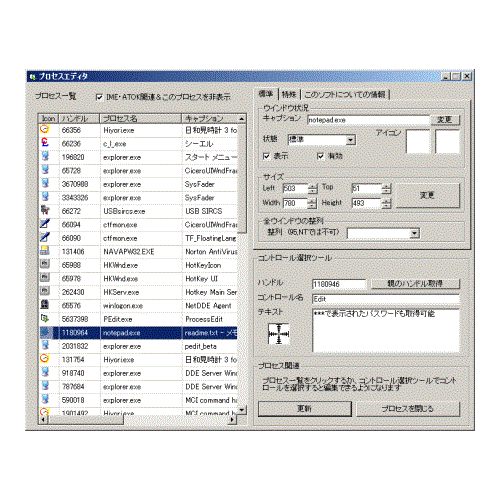Select the Hotkey Main Ser caption cell
This screenshot has width=500, height=500.
[x=210, y=292]
